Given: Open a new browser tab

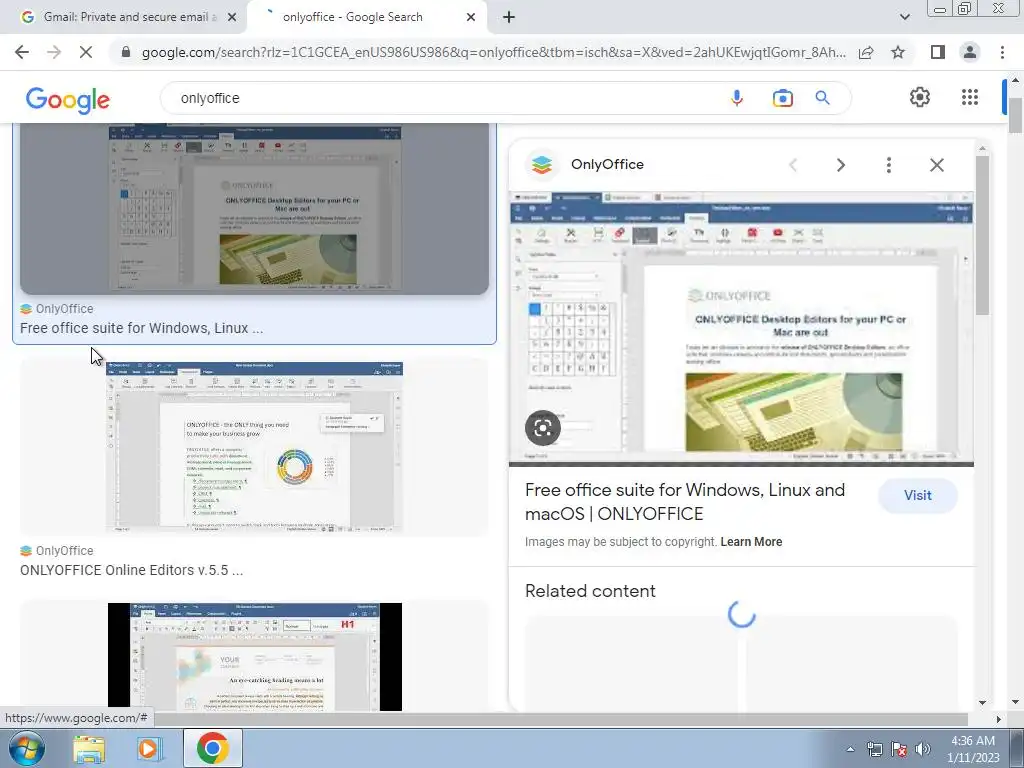Looking at the screenshot, I should (x=509, y=18).
